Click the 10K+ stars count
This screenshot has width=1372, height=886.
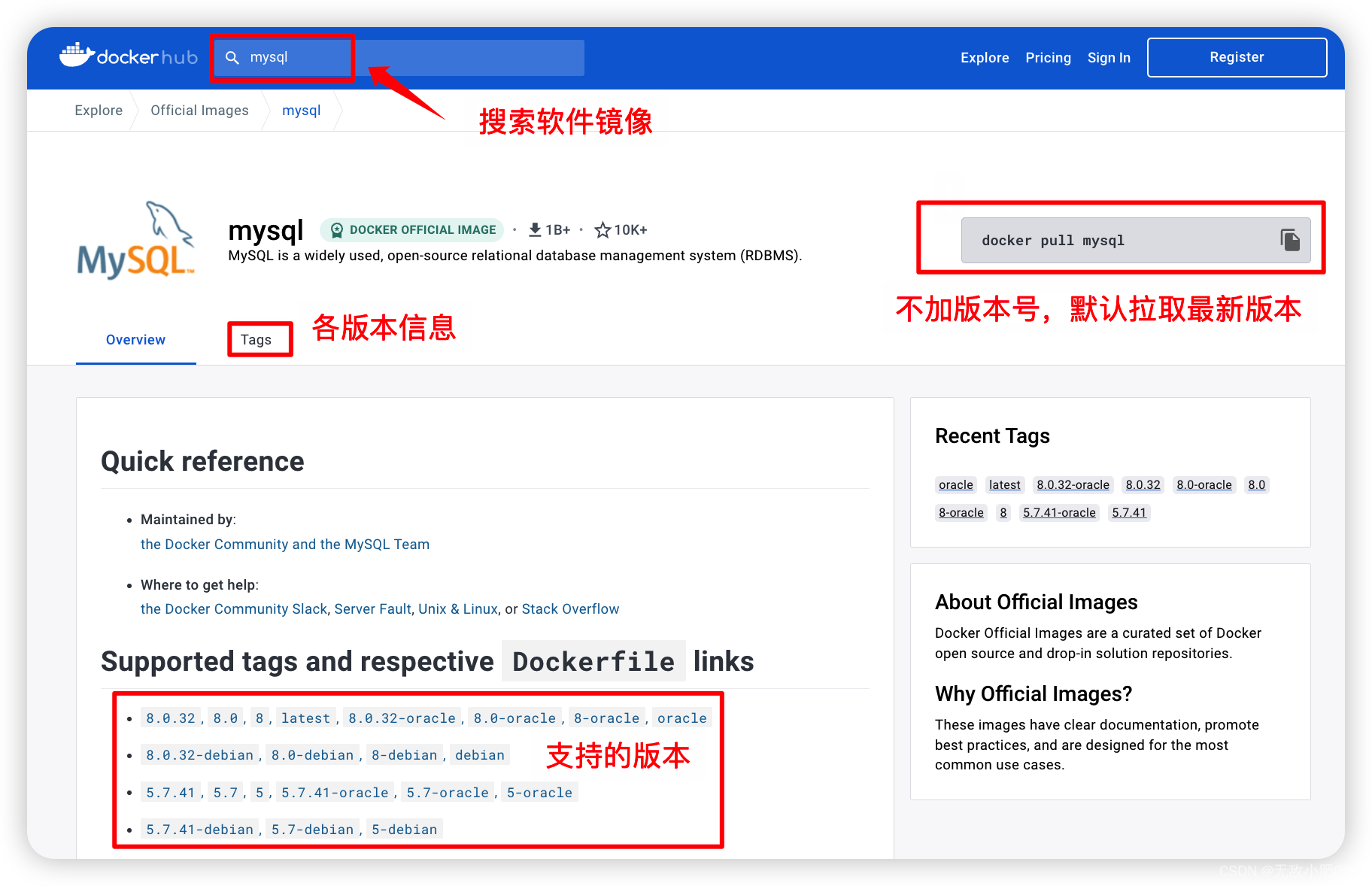(631, 230)
